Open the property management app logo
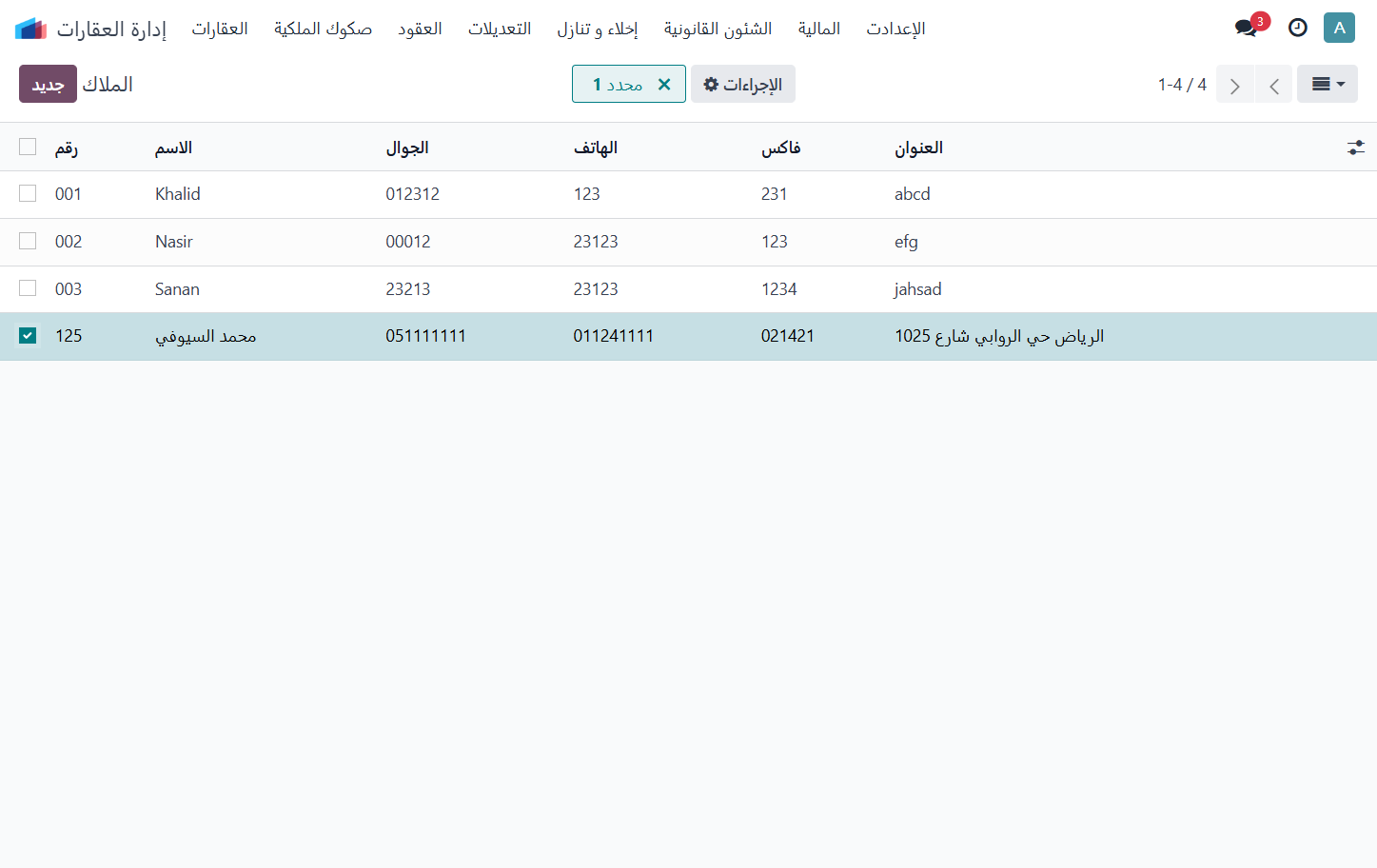Viewport: 1377px width, 868px height. click(x=31, y=29)
